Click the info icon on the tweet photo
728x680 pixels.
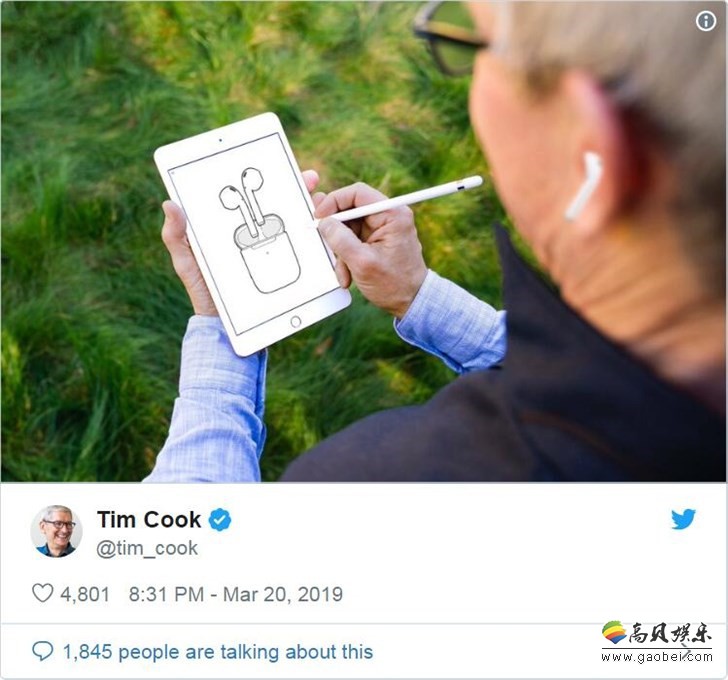pos(706,20)
